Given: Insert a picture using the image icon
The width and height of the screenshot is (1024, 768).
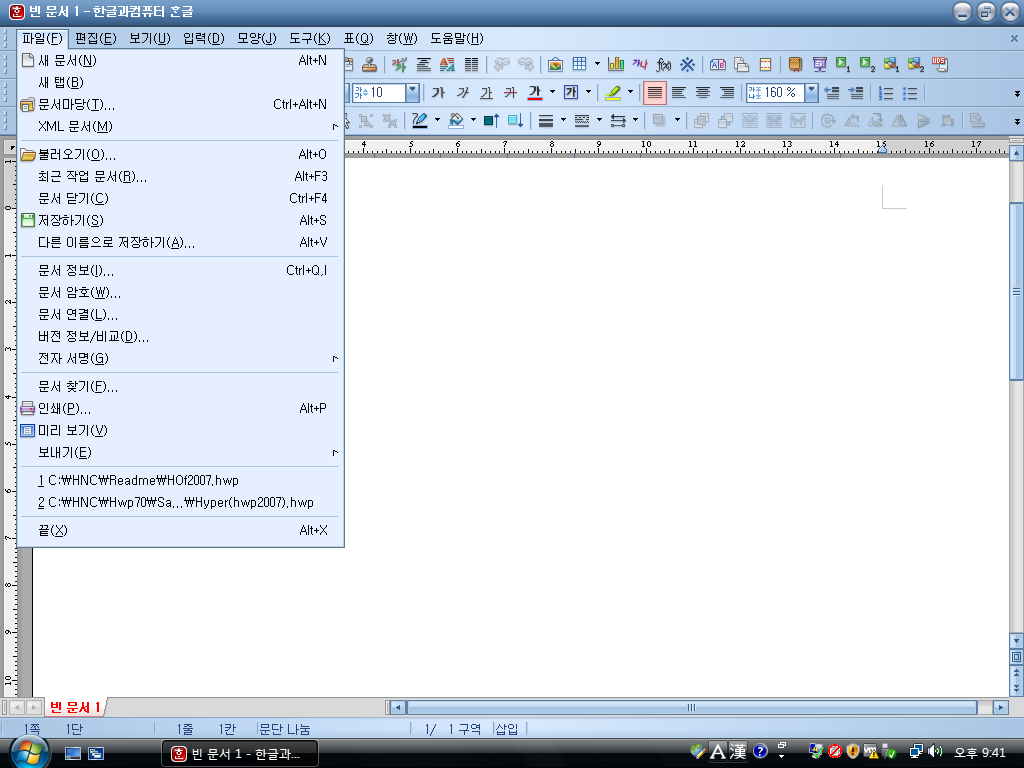Looking at the screenshot, I should tap(555, 64).
